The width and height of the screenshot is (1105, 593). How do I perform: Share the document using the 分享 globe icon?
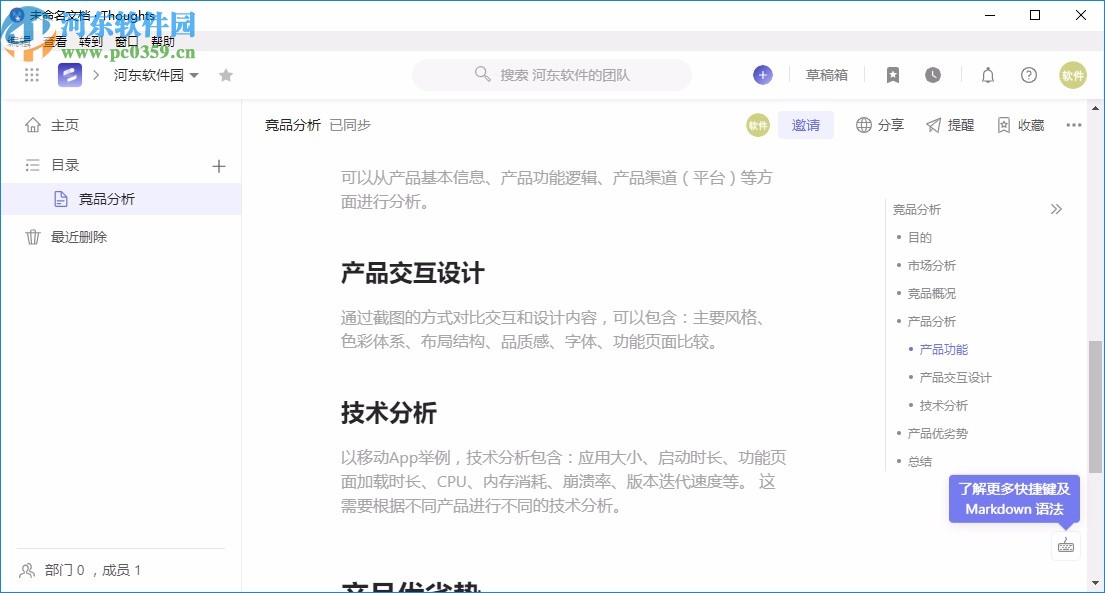[880, 124]
